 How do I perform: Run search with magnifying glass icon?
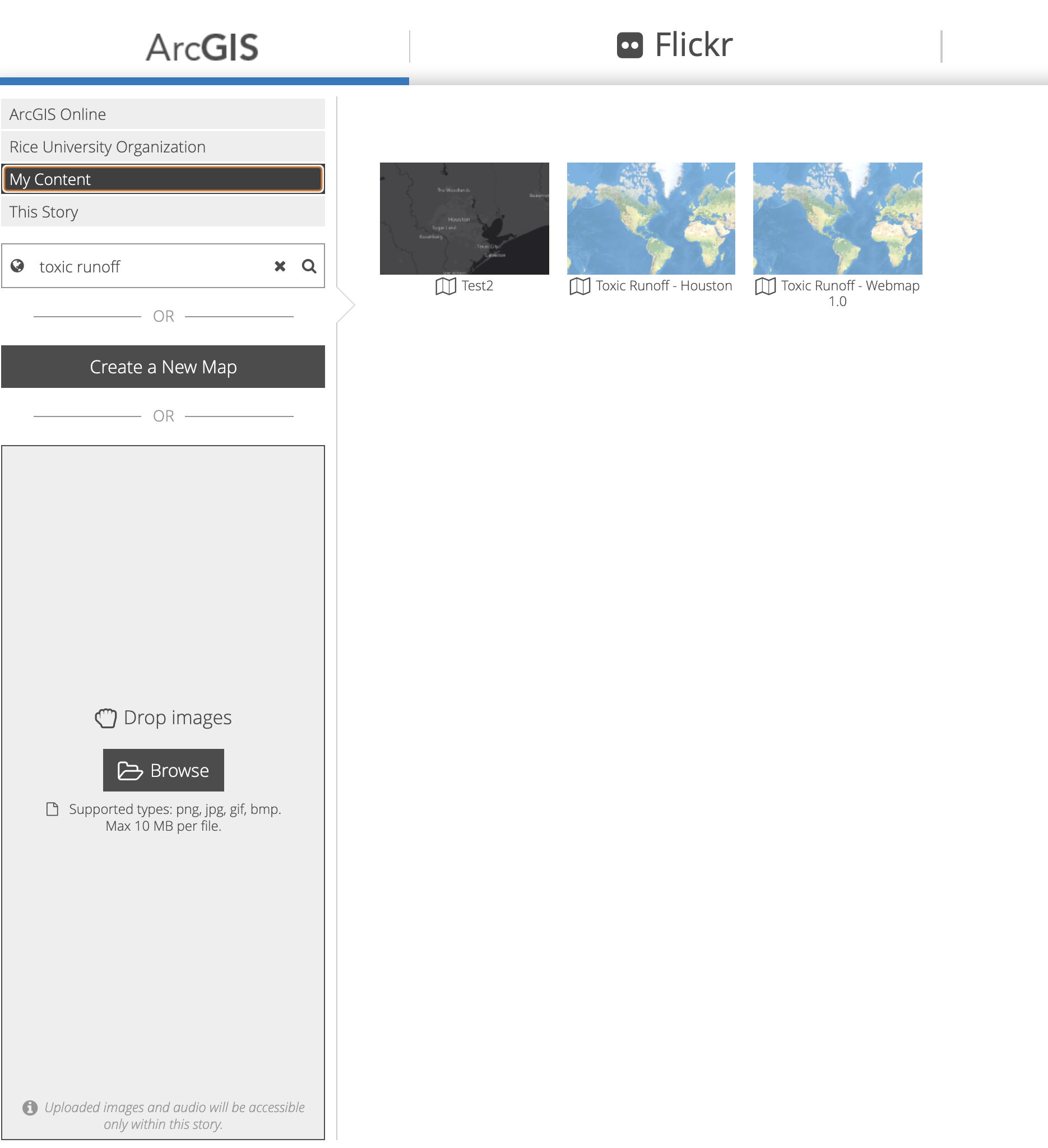pyautogui.click(x=309, y=266)
